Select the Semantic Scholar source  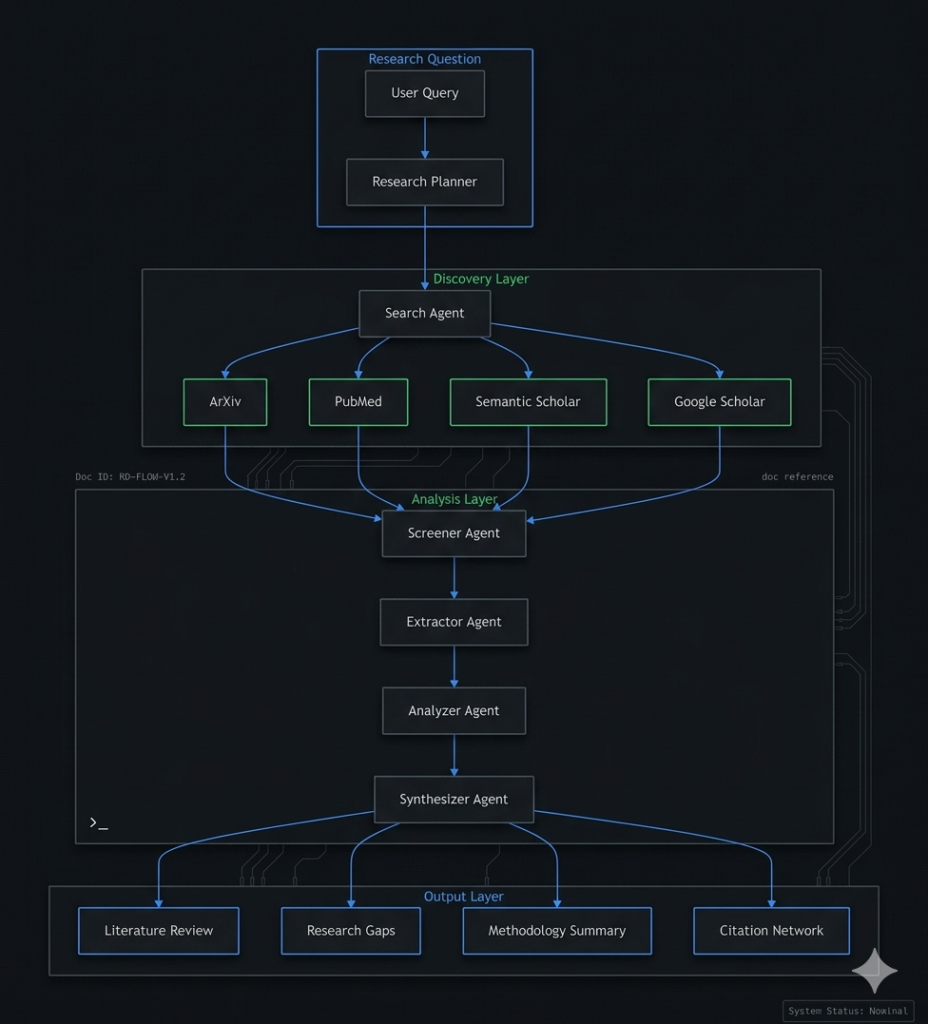[528, 402]
